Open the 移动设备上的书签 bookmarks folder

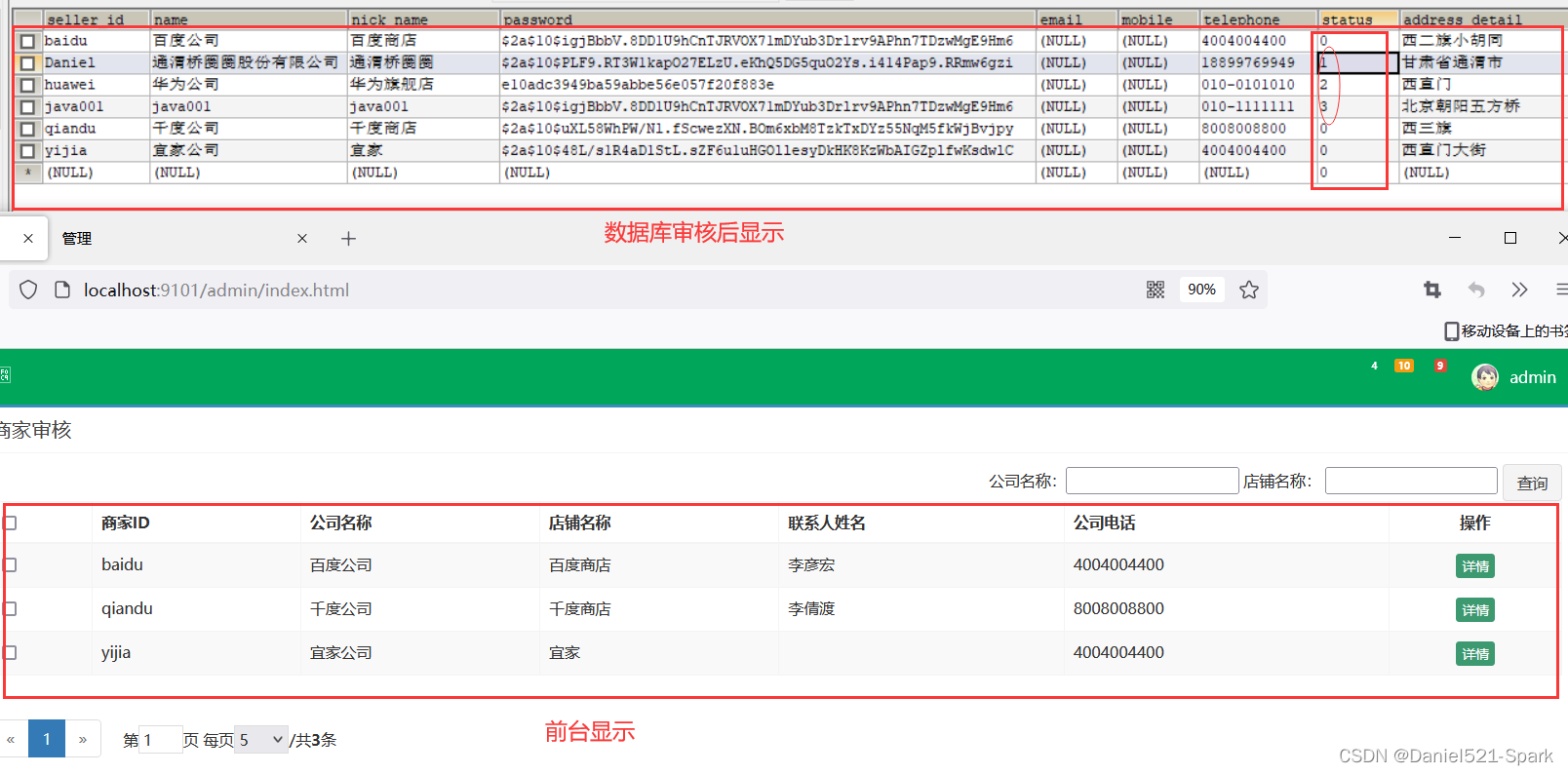tap(1505, 330)
